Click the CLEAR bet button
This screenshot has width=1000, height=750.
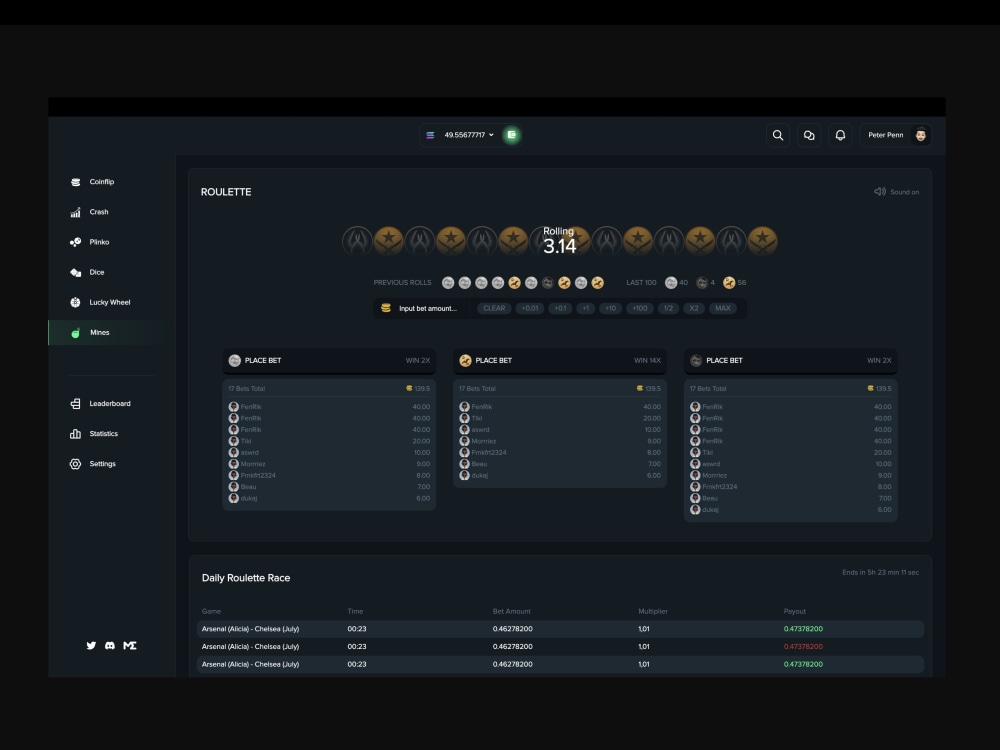click(x=494, y=309)
